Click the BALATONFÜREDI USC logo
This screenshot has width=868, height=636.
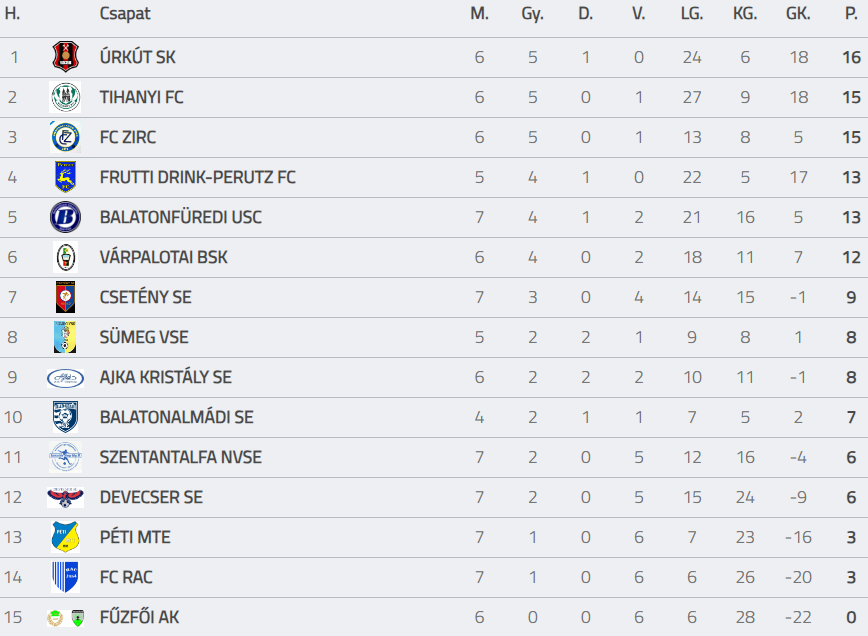click(65, 217)
